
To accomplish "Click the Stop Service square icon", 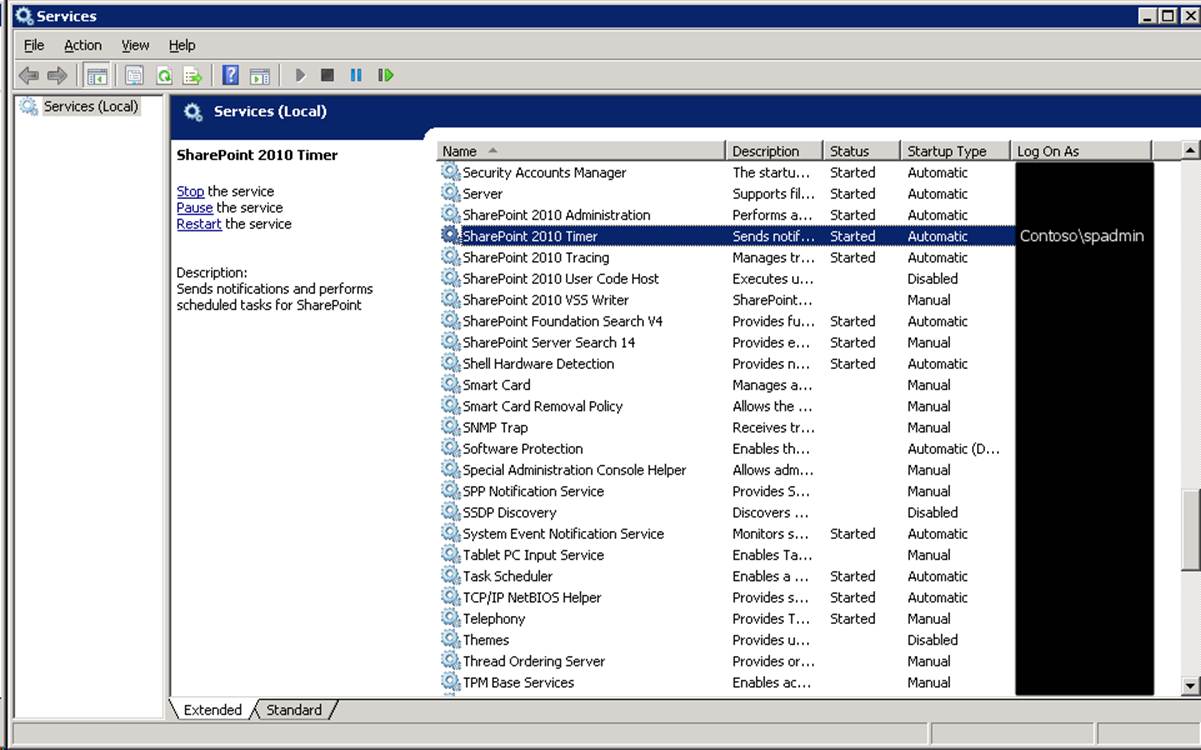I will [x=327, y=76].
